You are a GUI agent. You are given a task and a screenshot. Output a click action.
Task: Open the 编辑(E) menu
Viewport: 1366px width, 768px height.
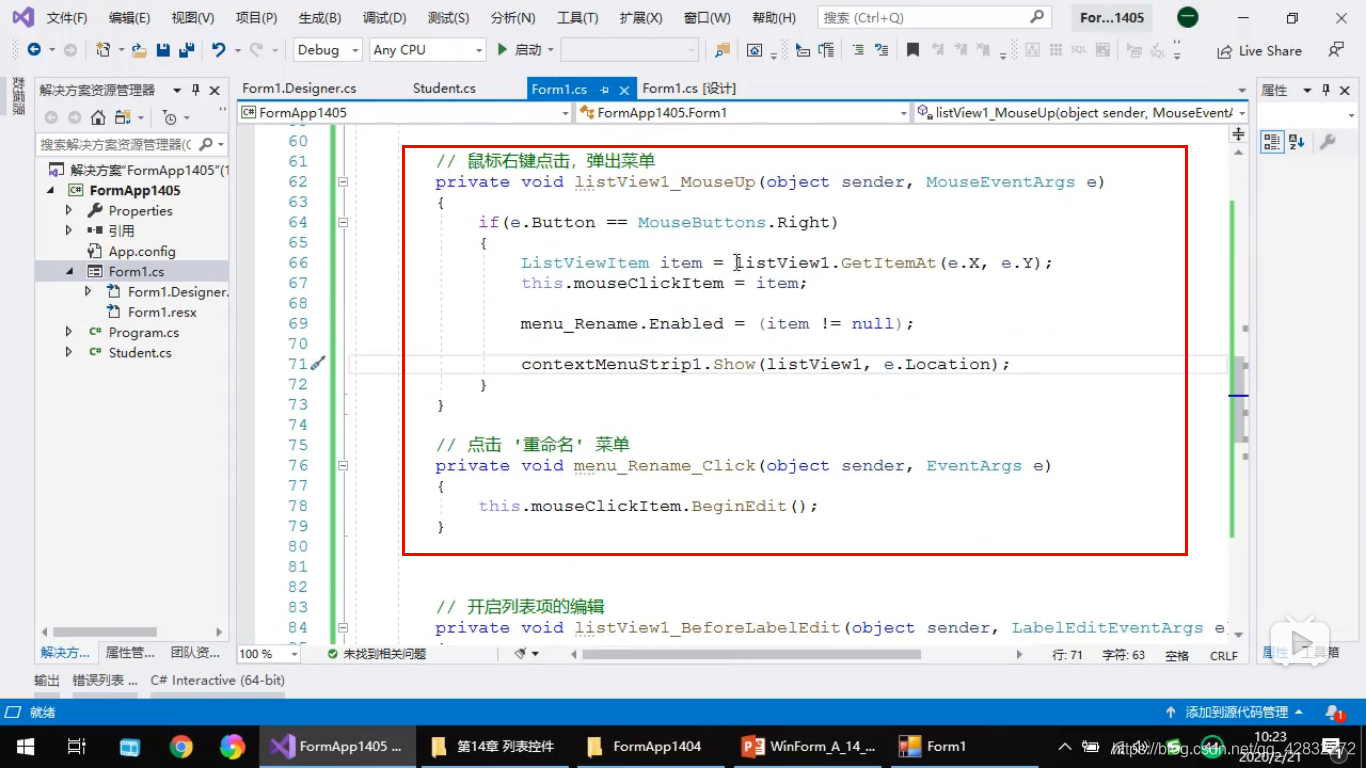[x=129, y=18]
